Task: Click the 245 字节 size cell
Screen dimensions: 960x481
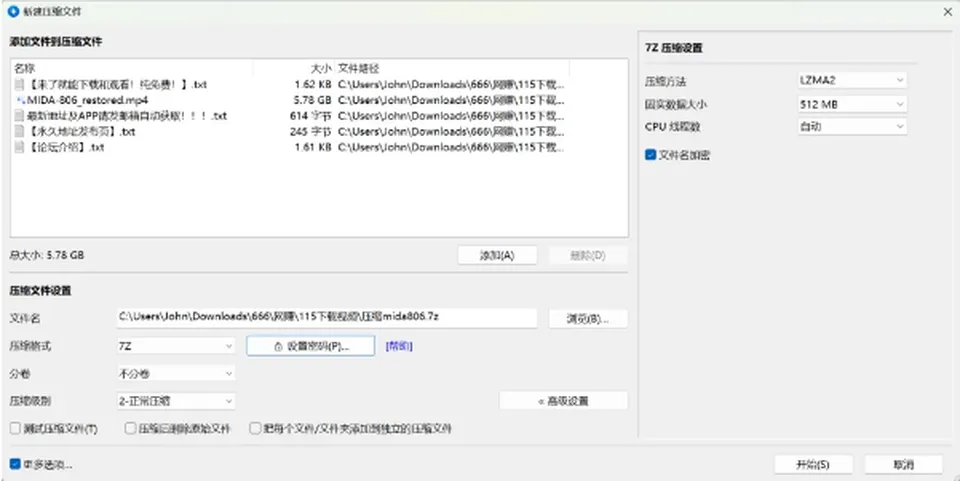Action: coord(310,132)
